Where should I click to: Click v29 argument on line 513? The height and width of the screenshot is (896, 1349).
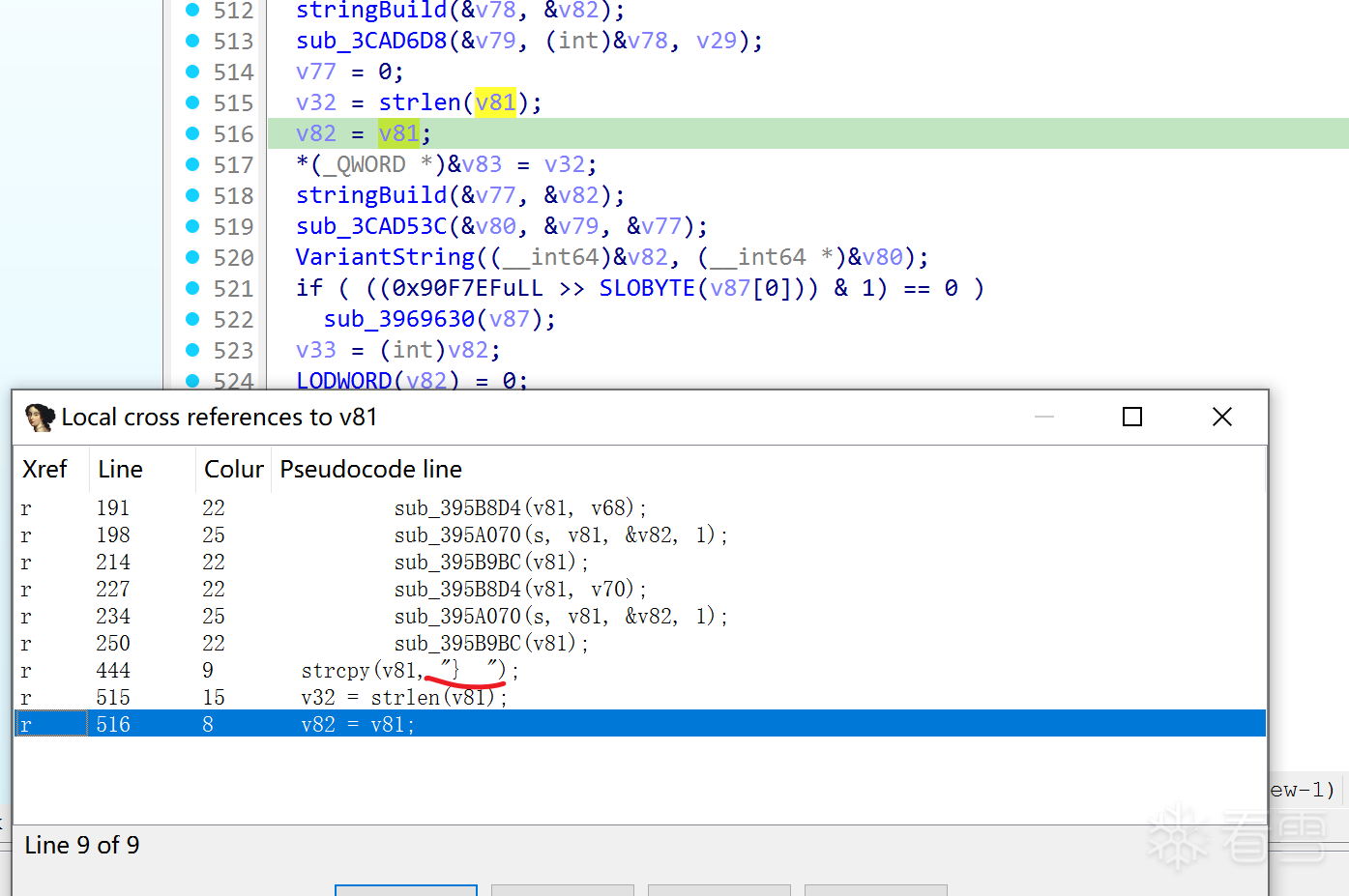[x=717, y=41]
